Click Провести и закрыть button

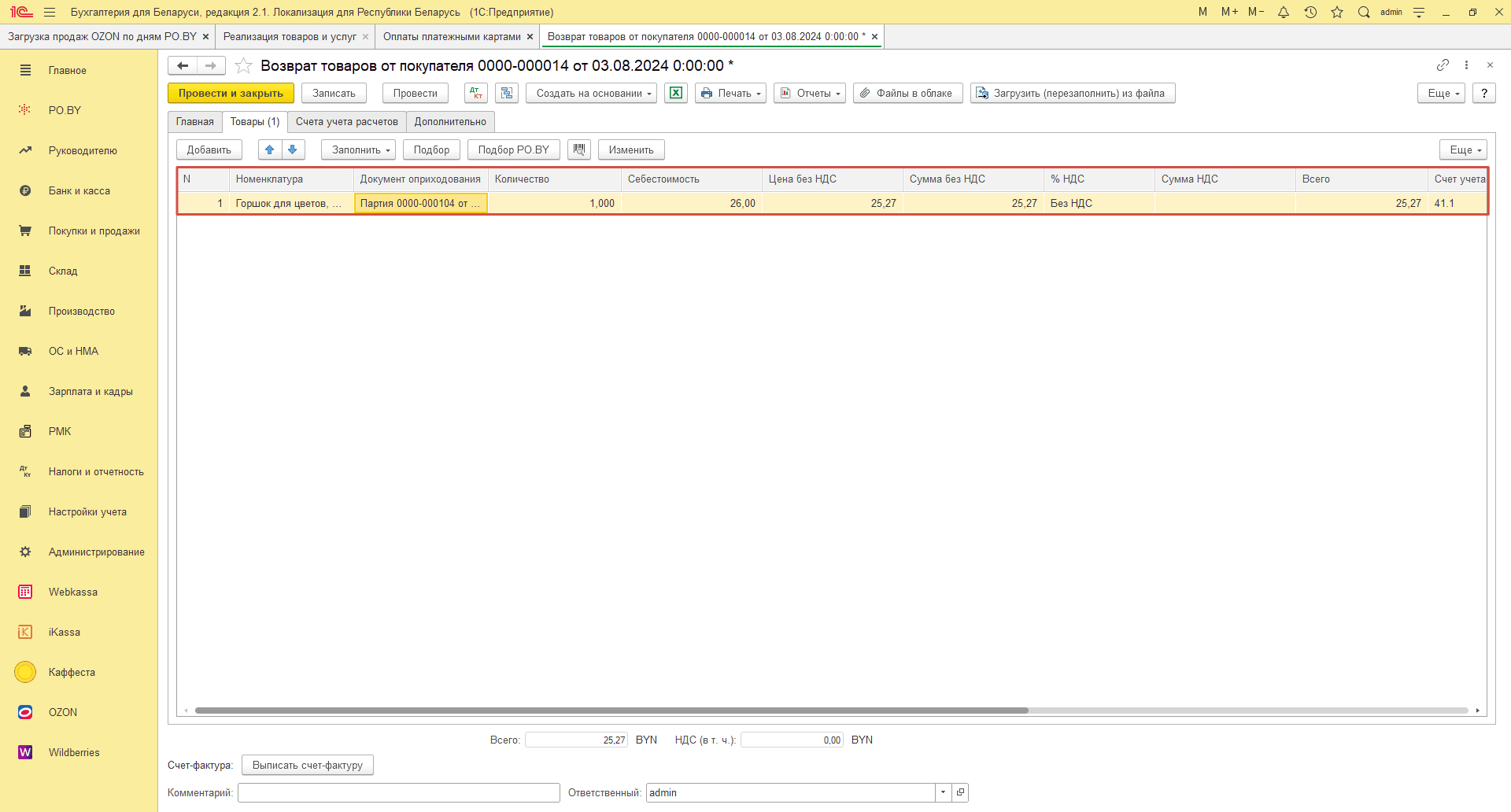[x=231, y=93]
